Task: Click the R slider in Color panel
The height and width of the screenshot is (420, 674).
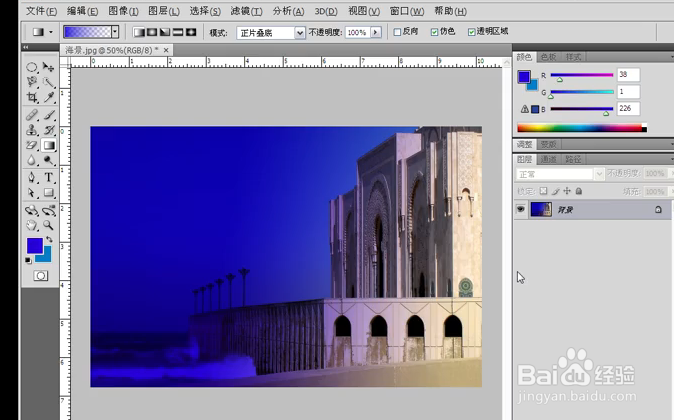Action: pos(582,75)
